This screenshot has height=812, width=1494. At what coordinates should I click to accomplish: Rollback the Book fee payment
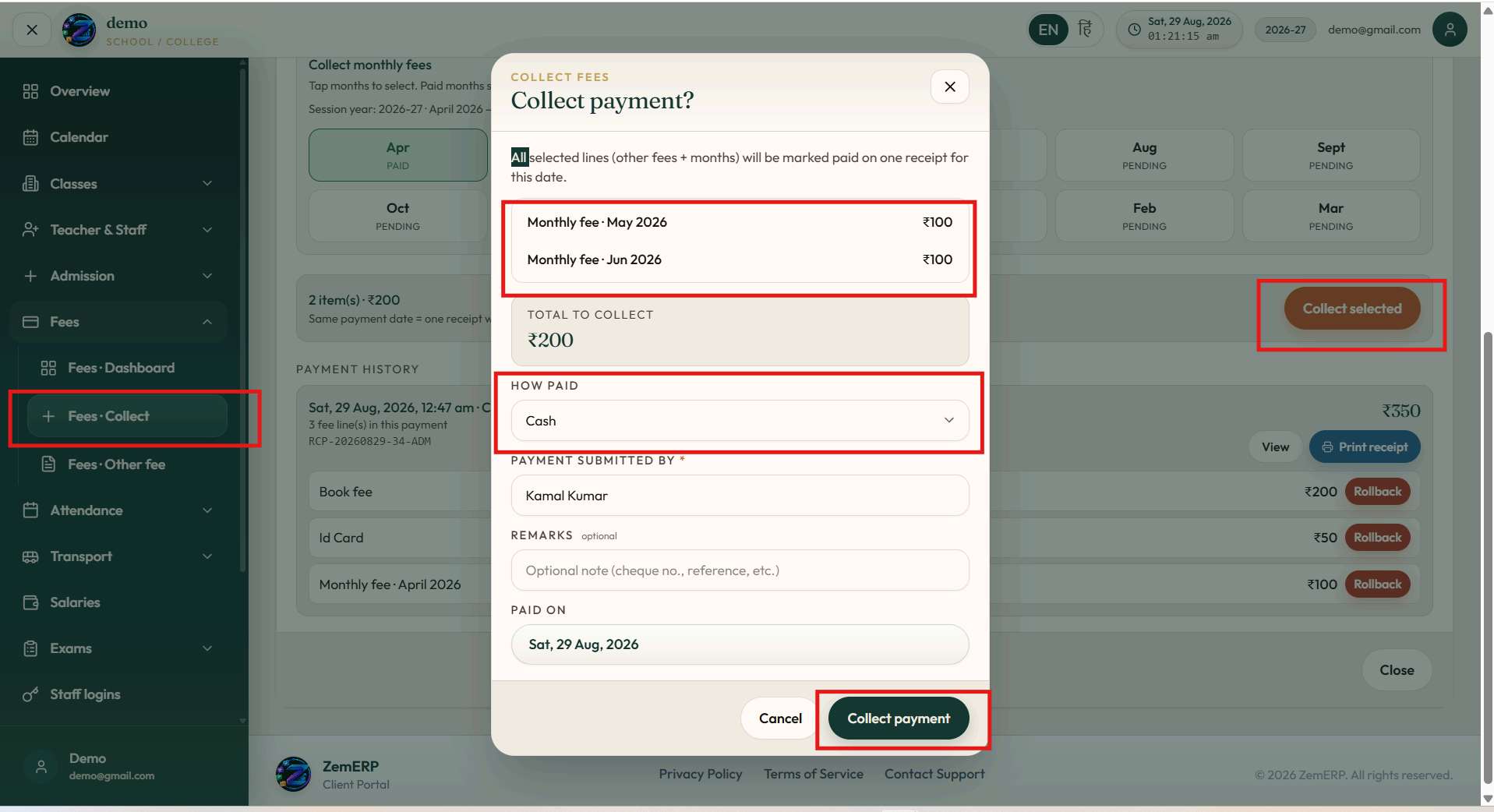coord(1377,492)
